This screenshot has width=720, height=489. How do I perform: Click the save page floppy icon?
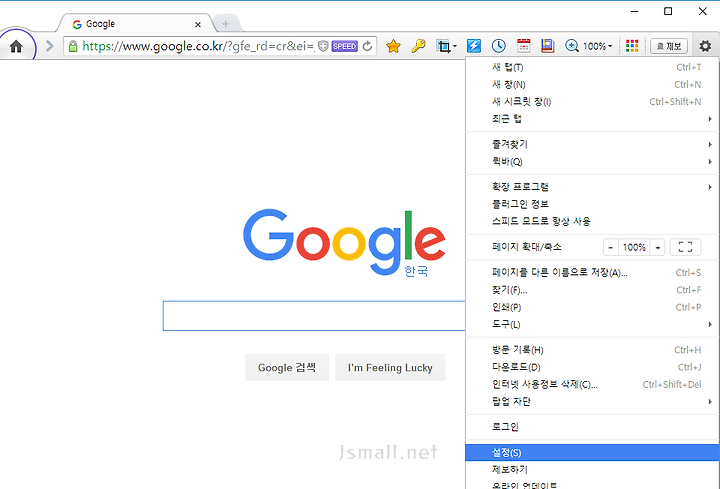(547, 46)
